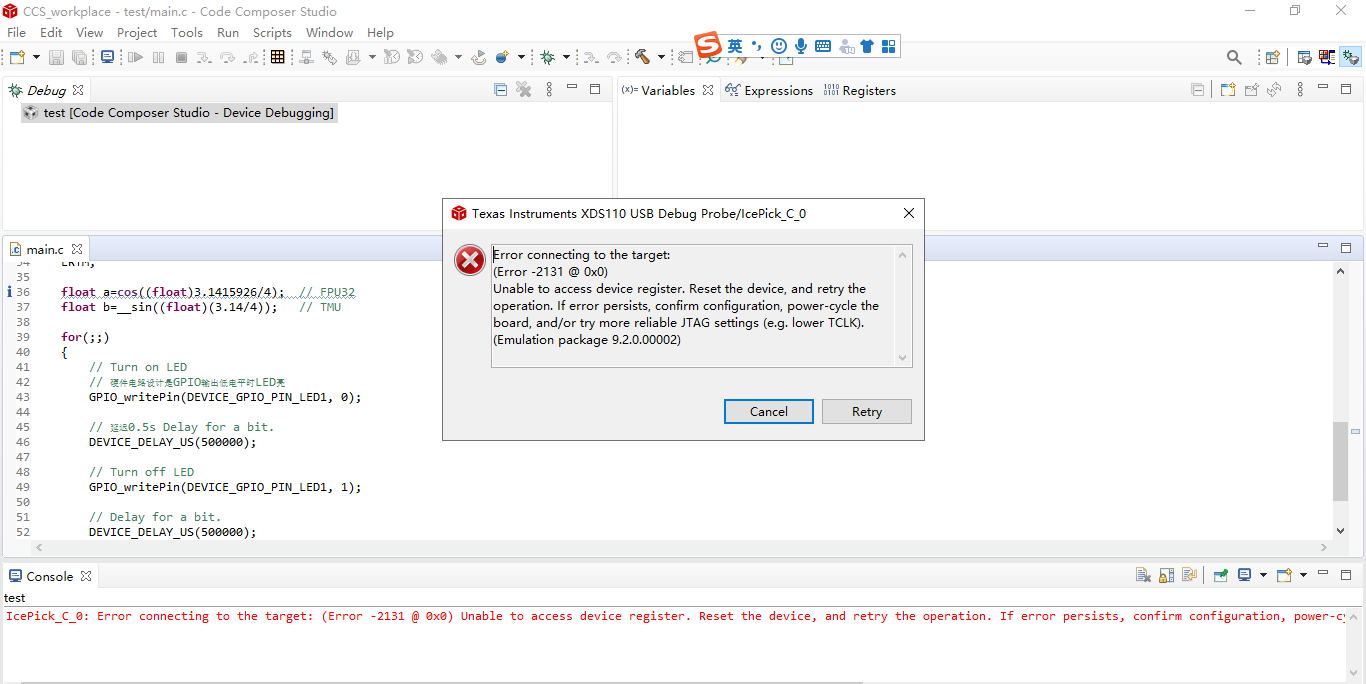
Task: Open Debug view menu three dots
Action: coord(549,90)
